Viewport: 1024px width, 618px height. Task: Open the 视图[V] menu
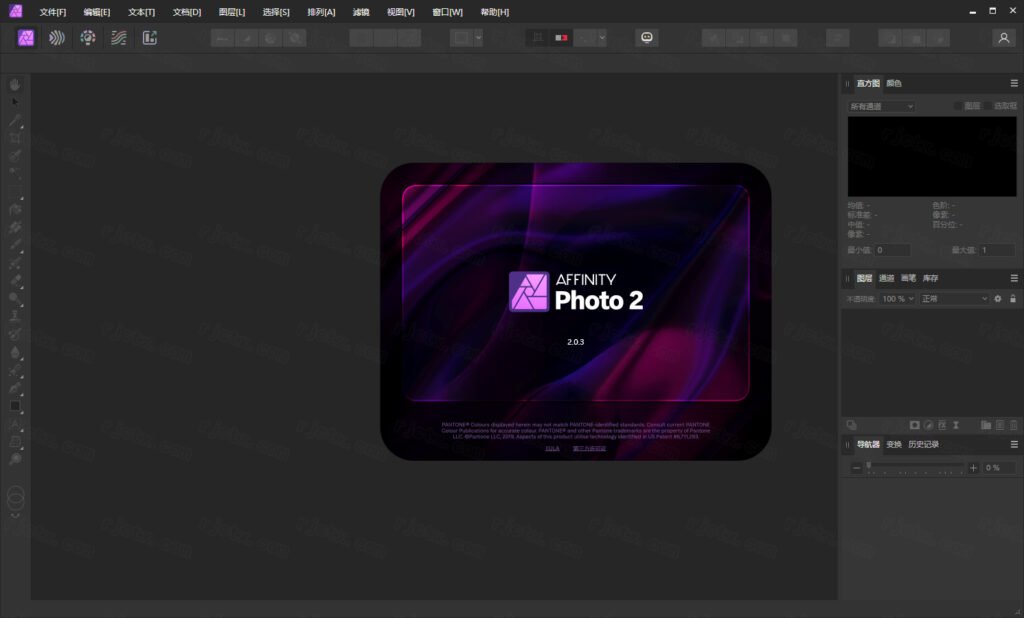[400, 12]
